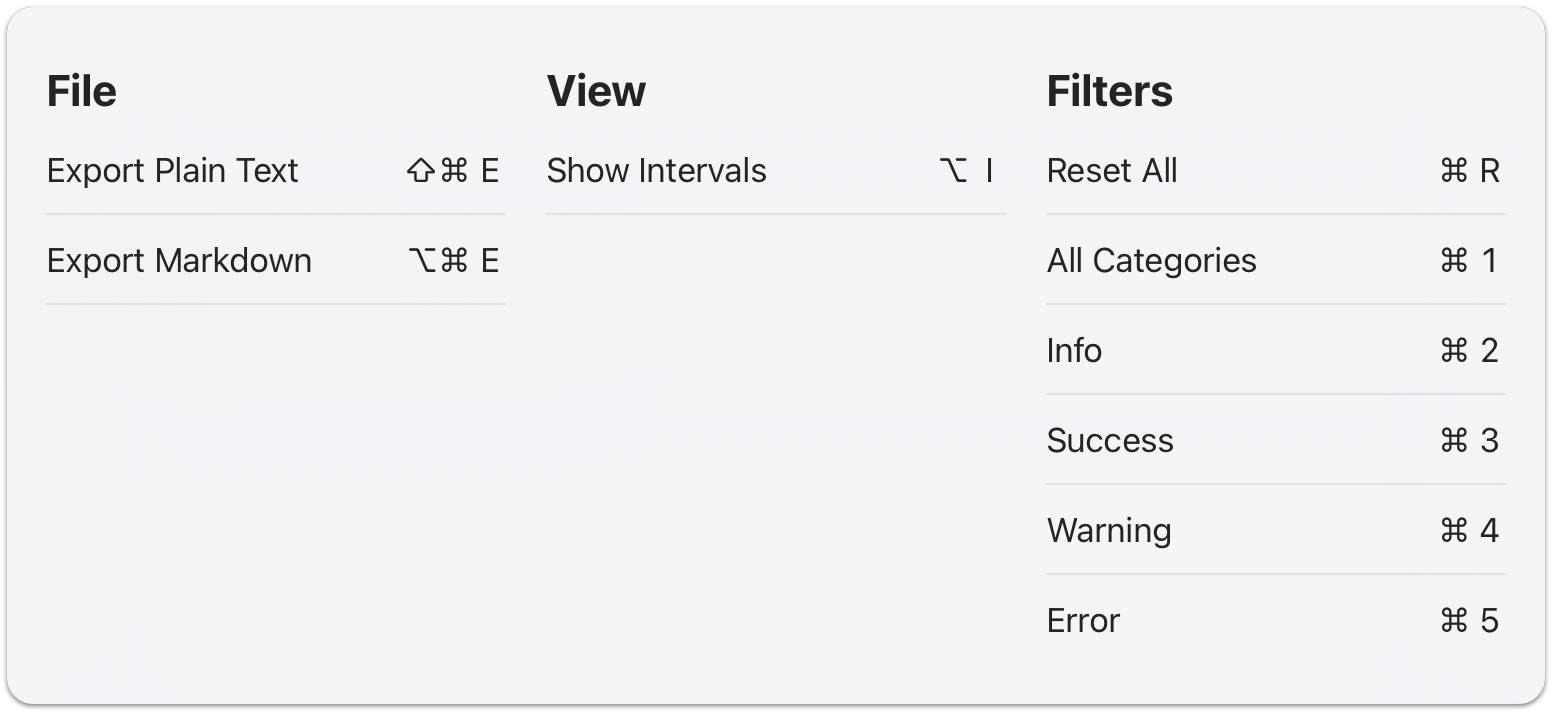Click the ⌘1 shortcut glyph beside All Categories
Image resolution: width=1552 pixels, height=711 pixels.
tap(1467, 261)
